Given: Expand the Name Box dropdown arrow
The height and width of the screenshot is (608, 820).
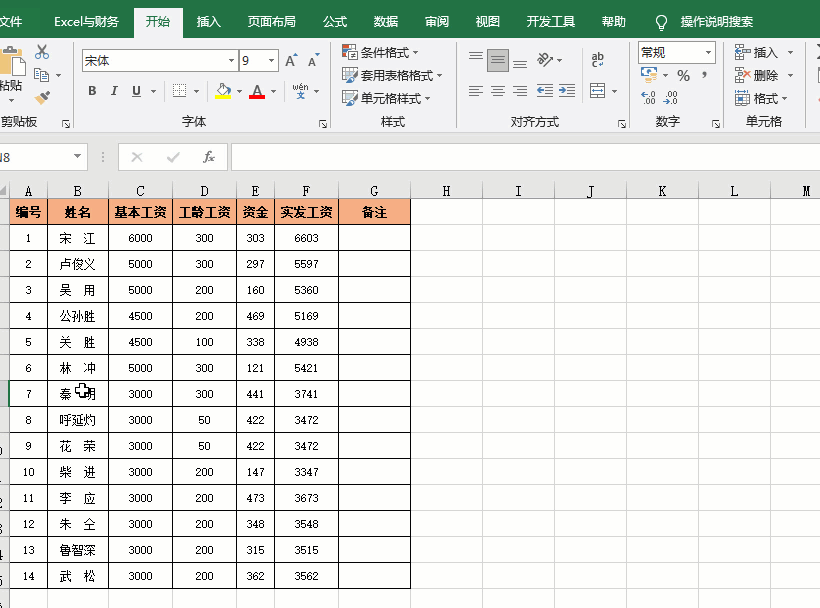Looking at the screenshot, I should (79, 157).
